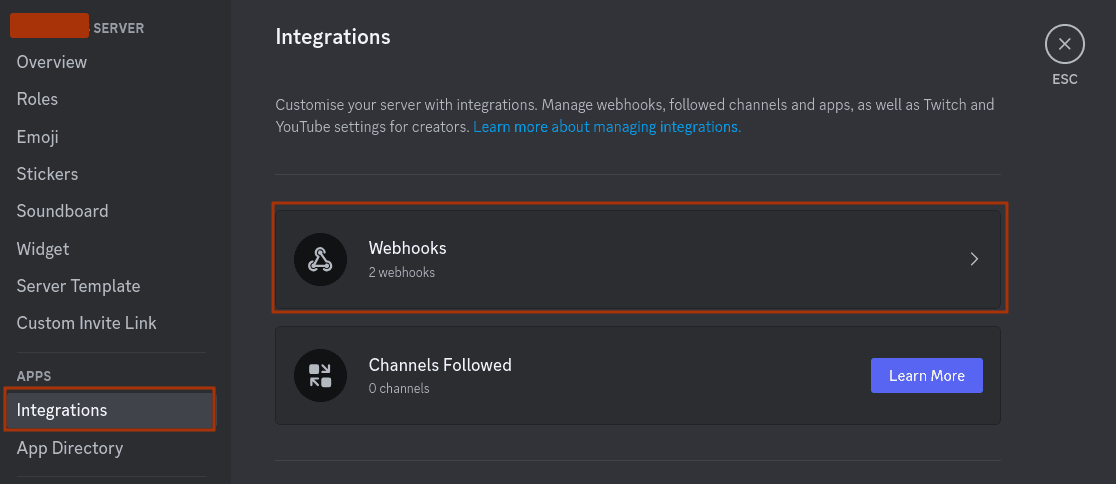Viewport: 1116px width, 484px height.
Task: Follow the managing integrations help link
Action: 606,127
